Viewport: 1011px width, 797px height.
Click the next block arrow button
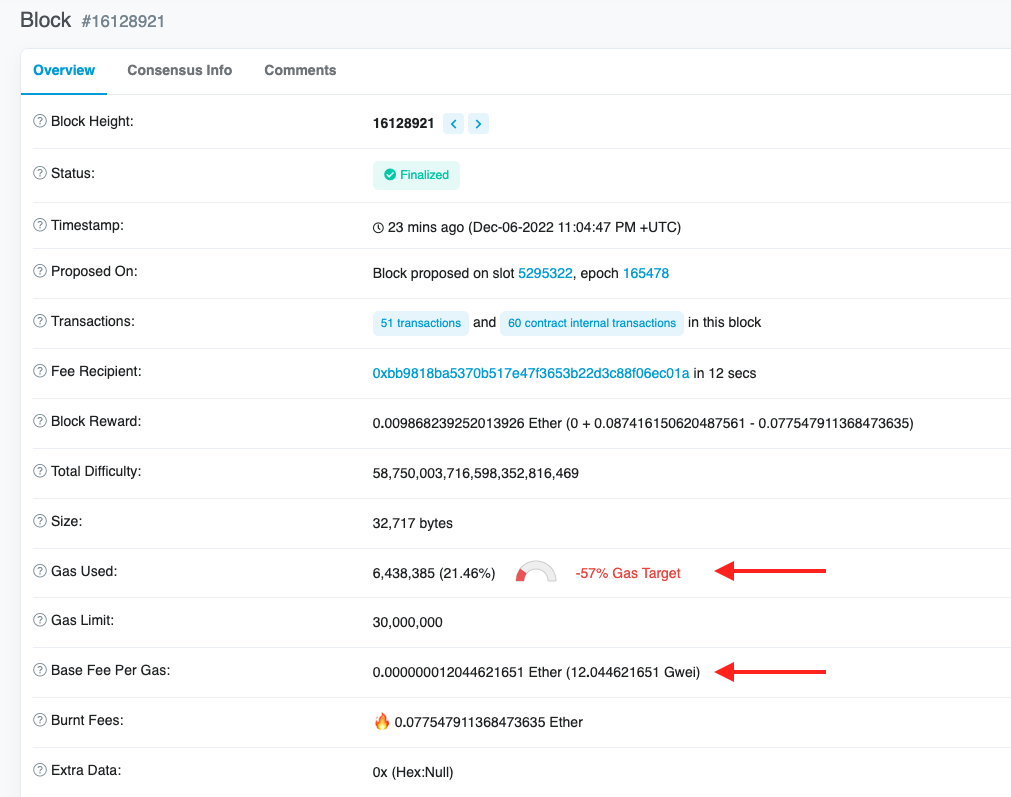478,123
